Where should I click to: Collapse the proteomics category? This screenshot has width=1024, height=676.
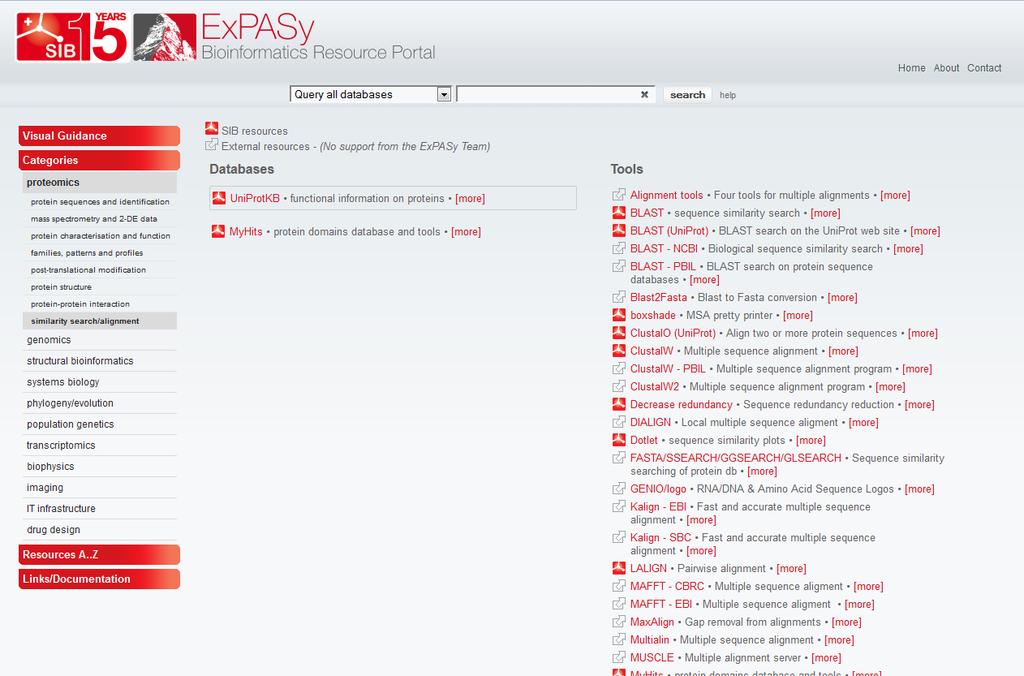(100, 182)
